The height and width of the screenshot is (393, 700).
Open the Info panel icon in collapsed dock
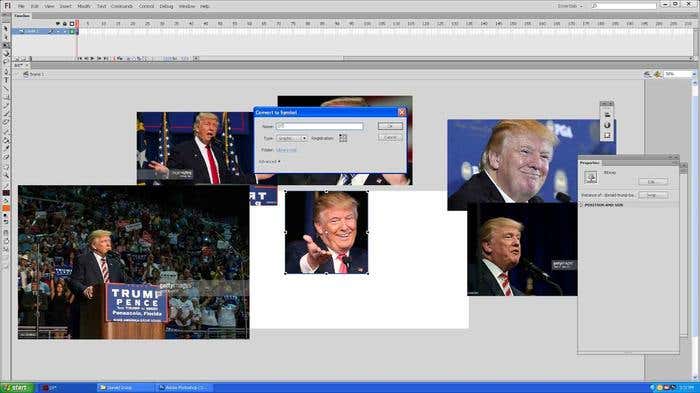(x=607, y=125)
